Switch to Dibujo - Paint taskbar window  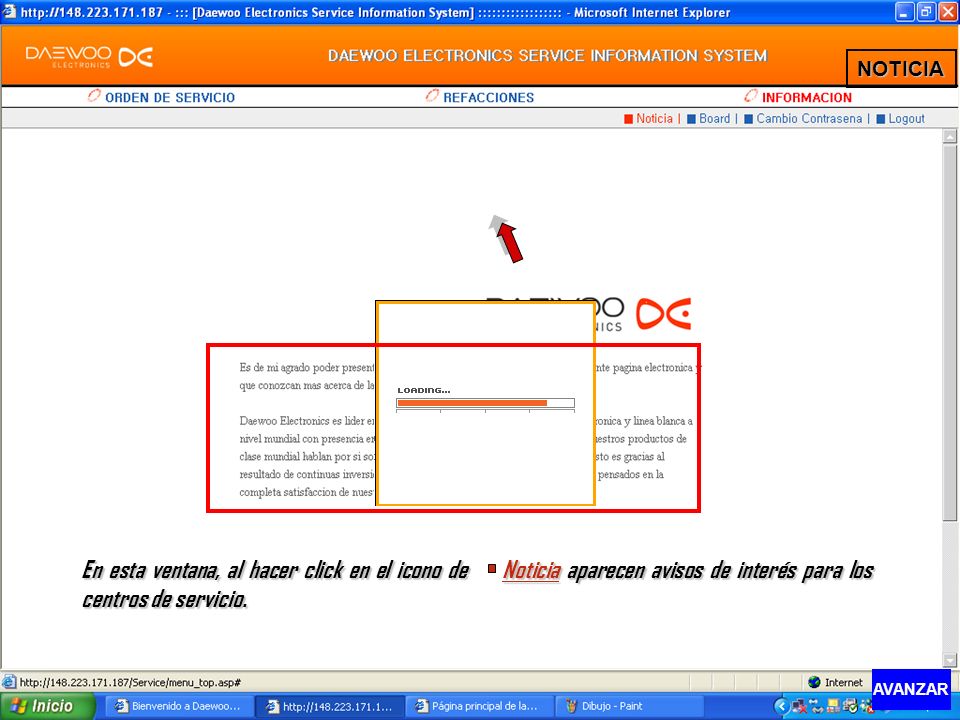point(627,706)
